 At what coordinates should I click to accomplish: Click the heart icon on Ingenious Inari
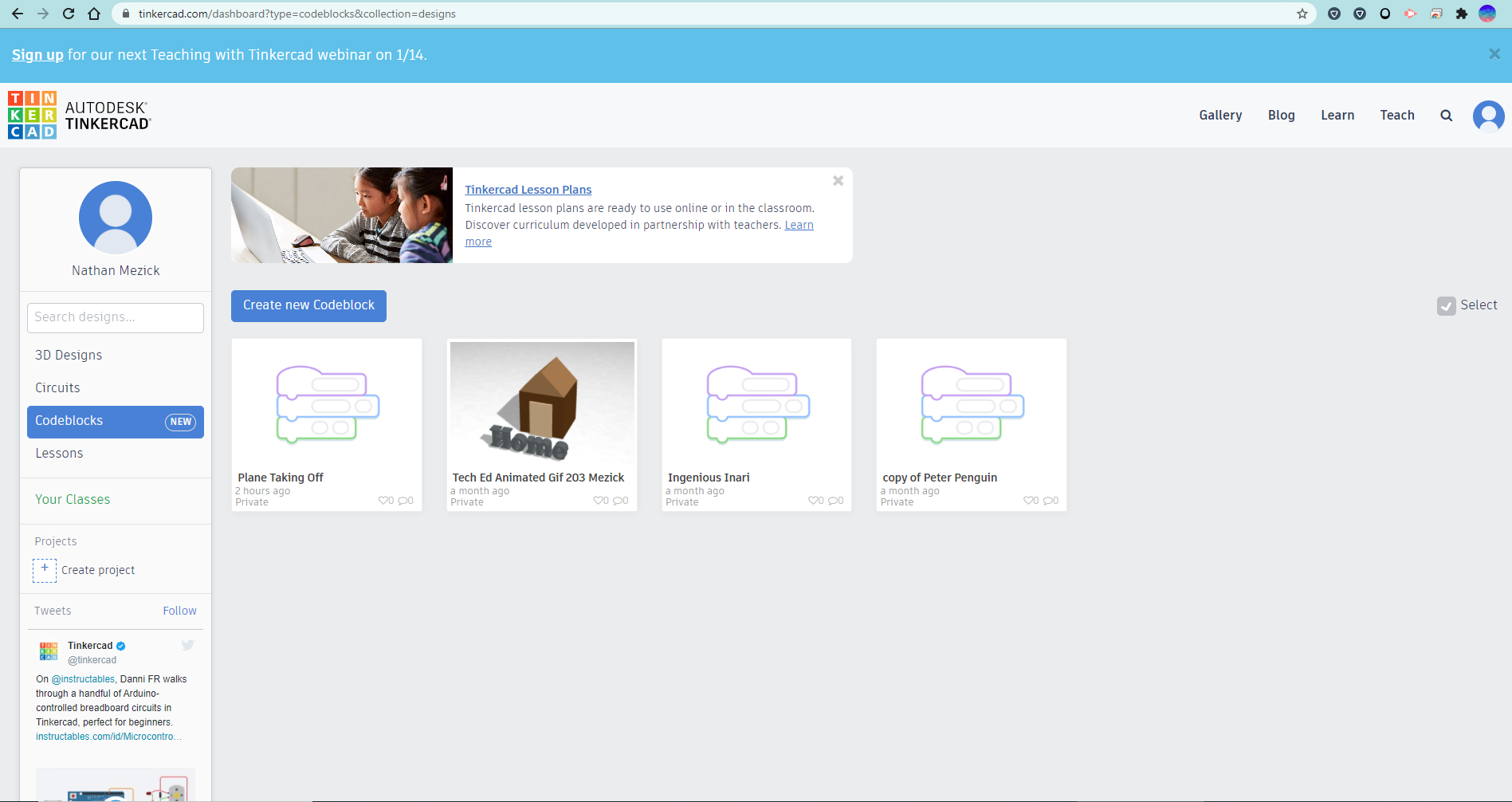click(814, 501)
